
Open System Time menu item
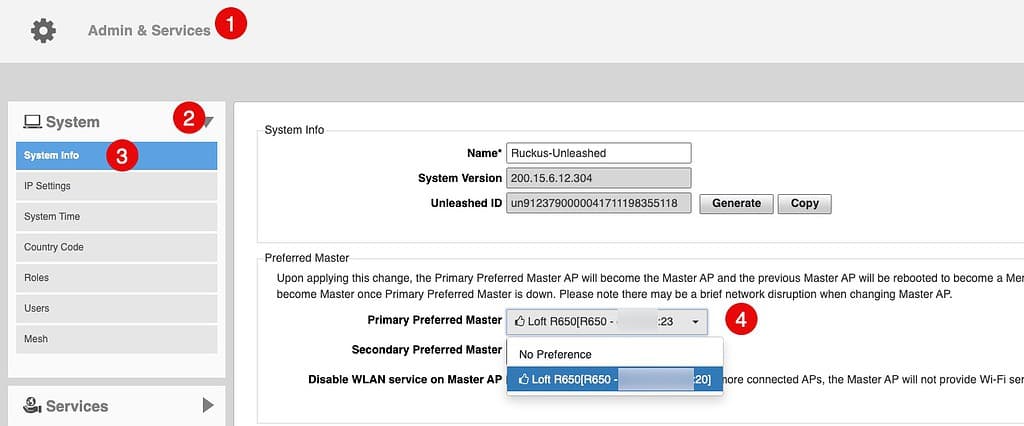116,217
